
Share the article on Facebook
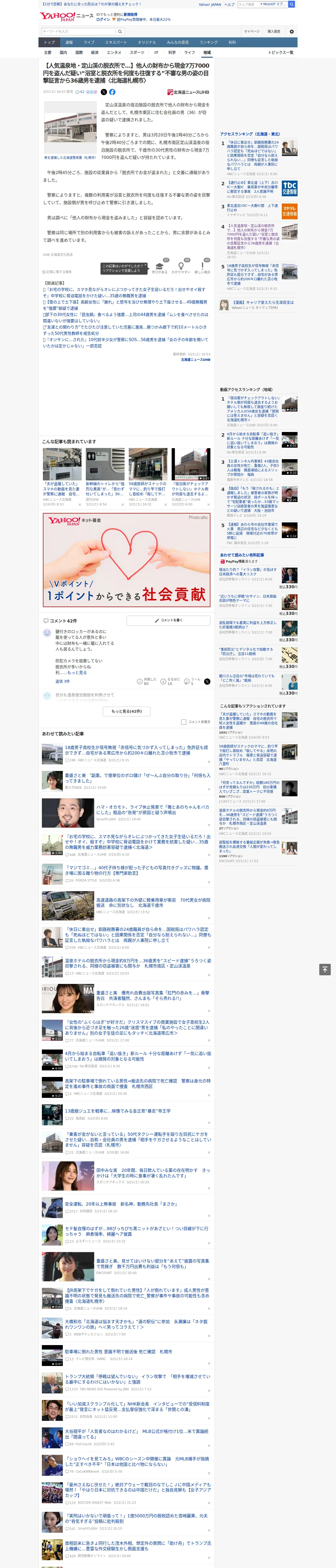[112, 92]
